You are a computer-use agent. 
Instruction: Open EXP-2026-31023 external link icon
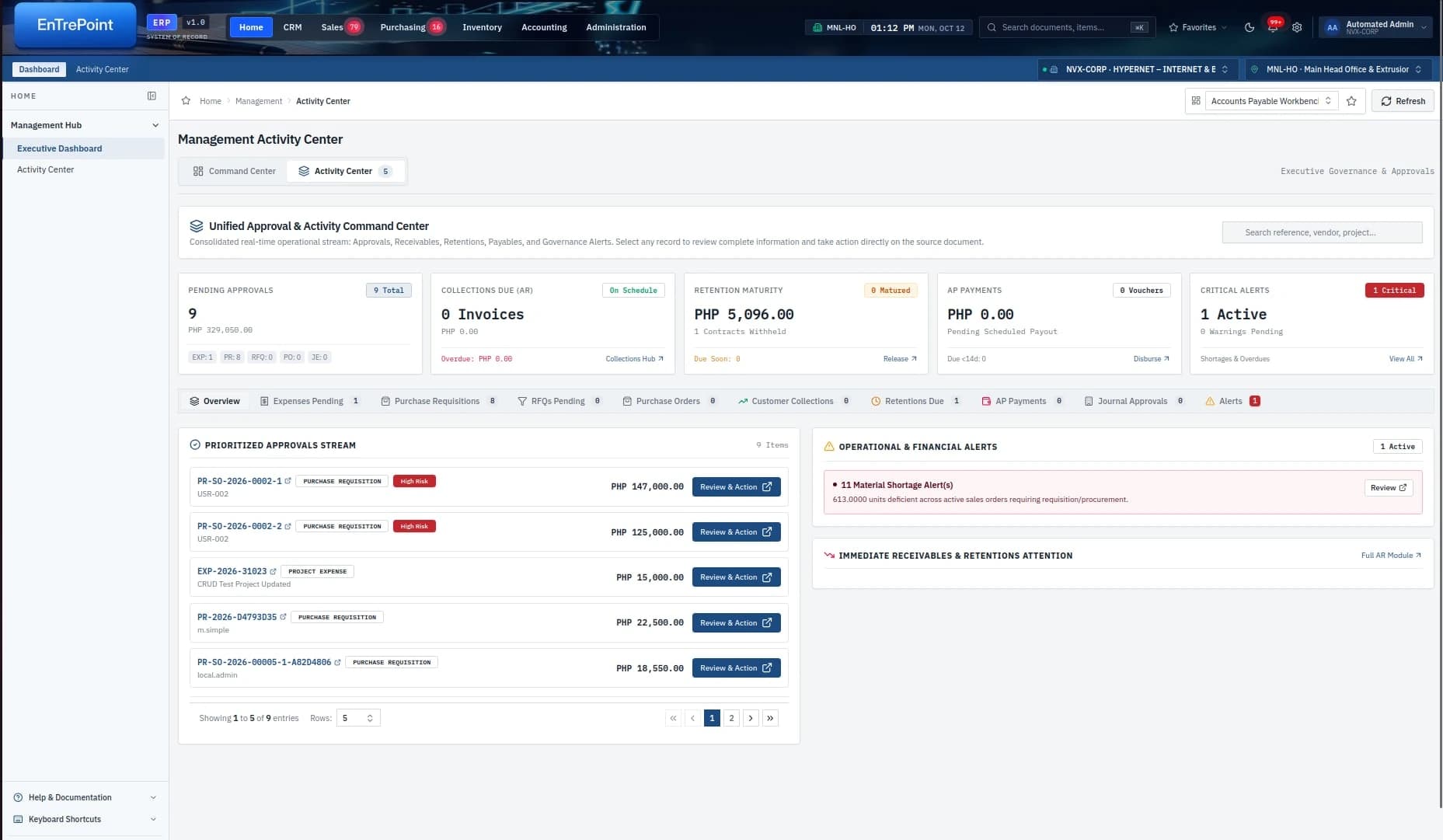point(273,571)
